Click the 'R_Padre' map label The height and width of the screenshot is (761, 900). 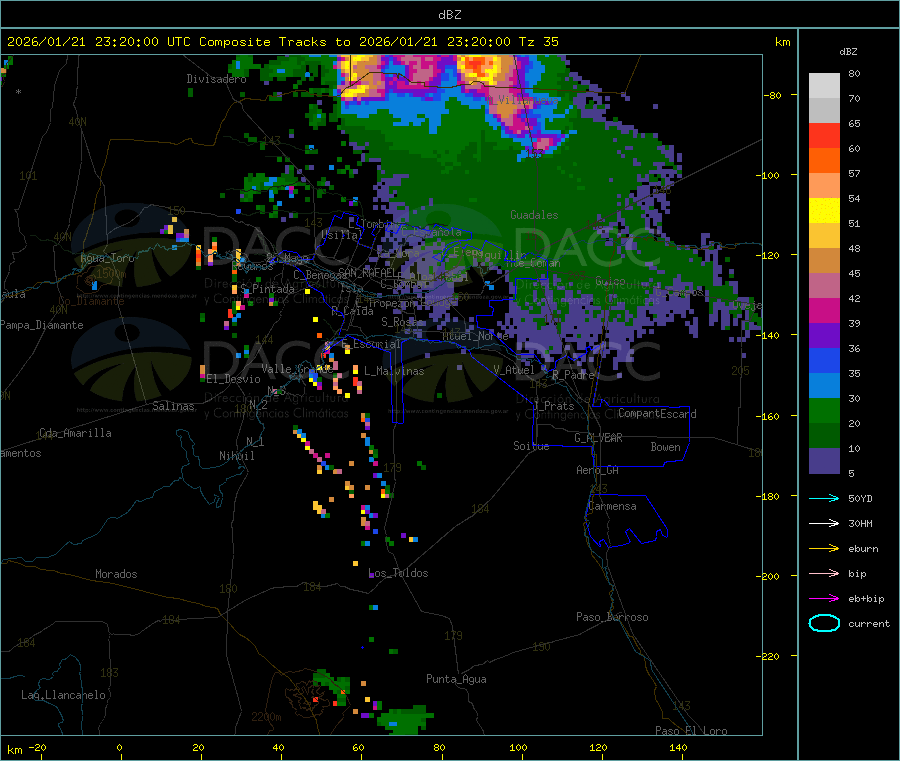573,375
